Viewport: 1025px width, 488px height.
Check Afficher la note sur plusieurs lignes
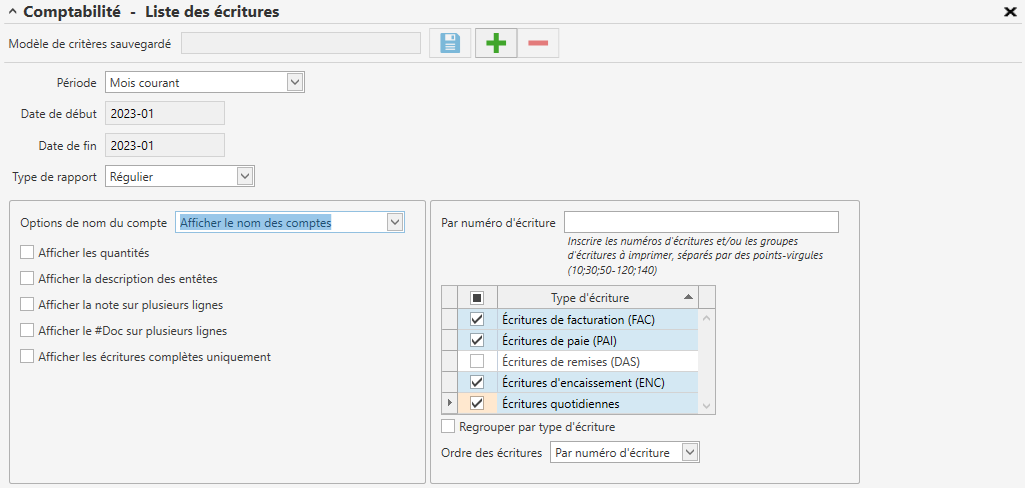coord(27,304)
